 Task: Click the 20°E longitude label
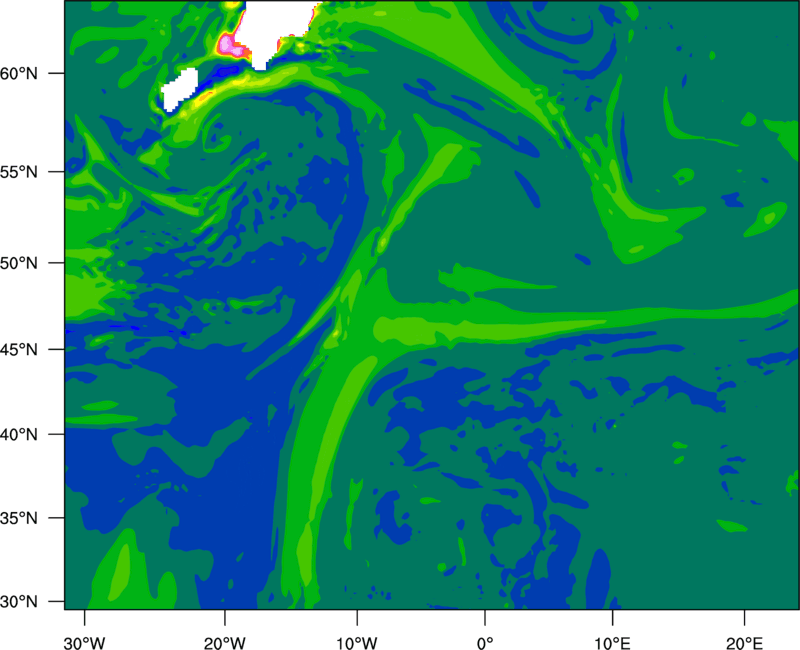coord(744,643)
